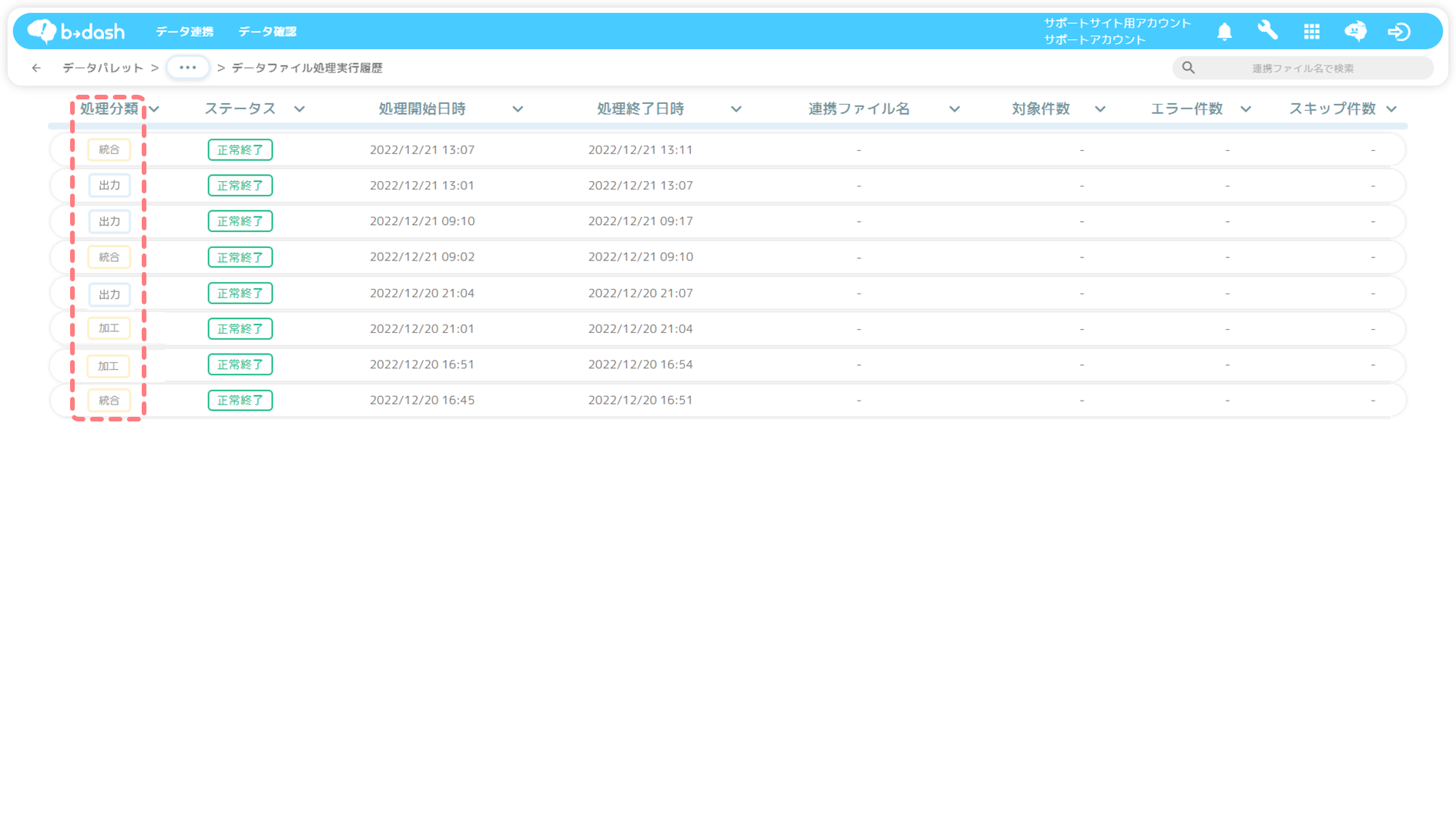Click 統合 tag in 09:02 row
Image resolution: width=1456 pixels, height=819 pixels.
tap(109, 257)
